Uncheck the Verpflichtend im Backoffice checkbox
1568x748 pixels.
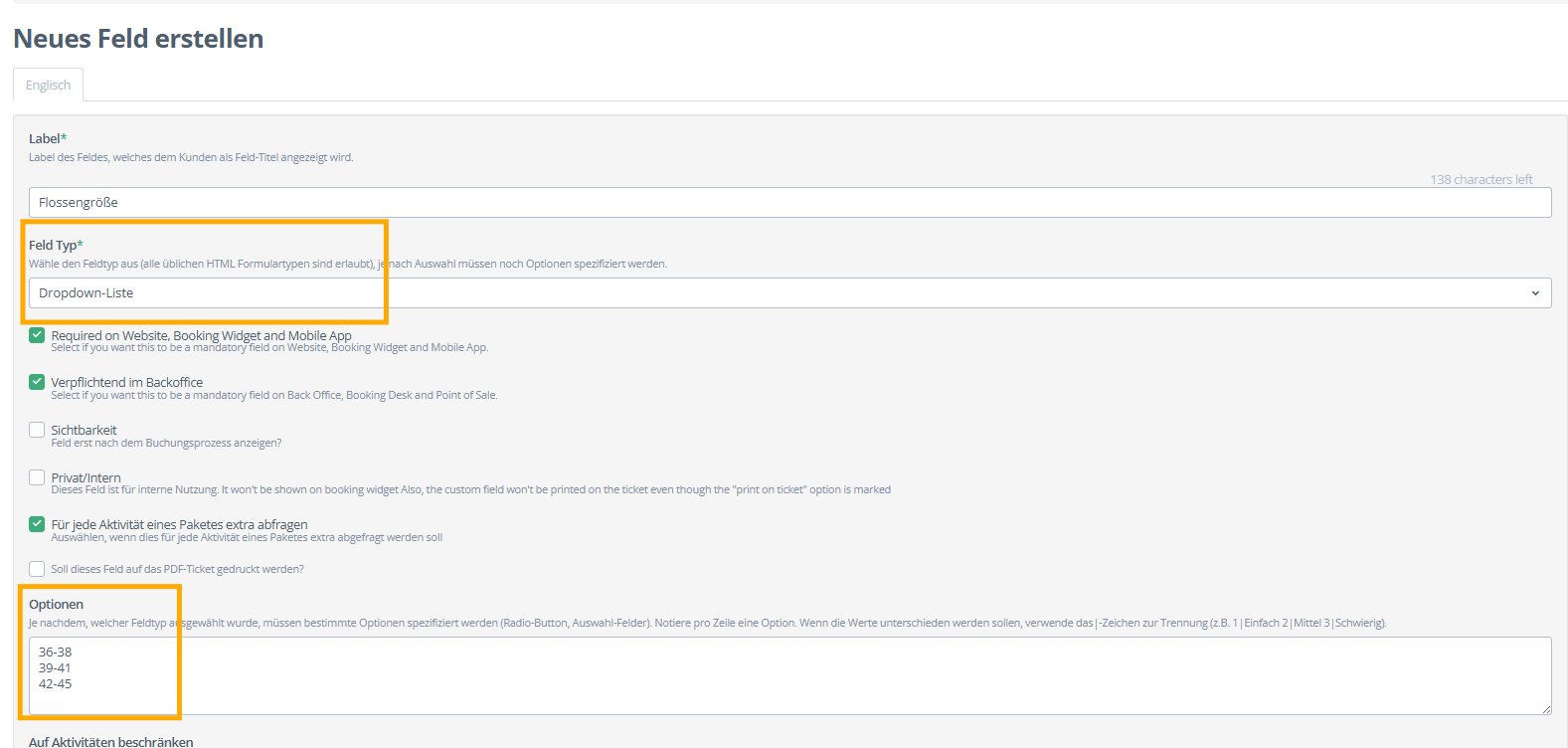(x=37, y=382)
